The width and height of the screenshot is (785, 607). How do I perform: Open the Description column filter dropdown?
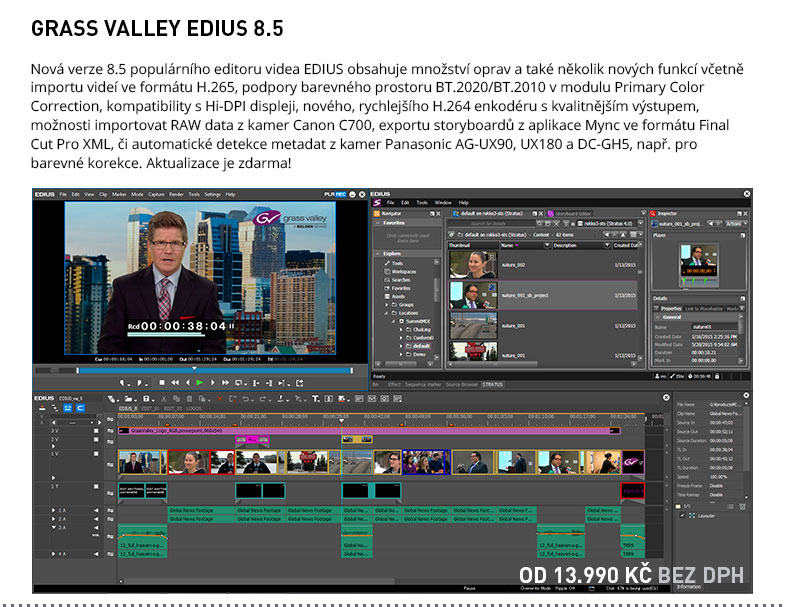click(607, 245)
